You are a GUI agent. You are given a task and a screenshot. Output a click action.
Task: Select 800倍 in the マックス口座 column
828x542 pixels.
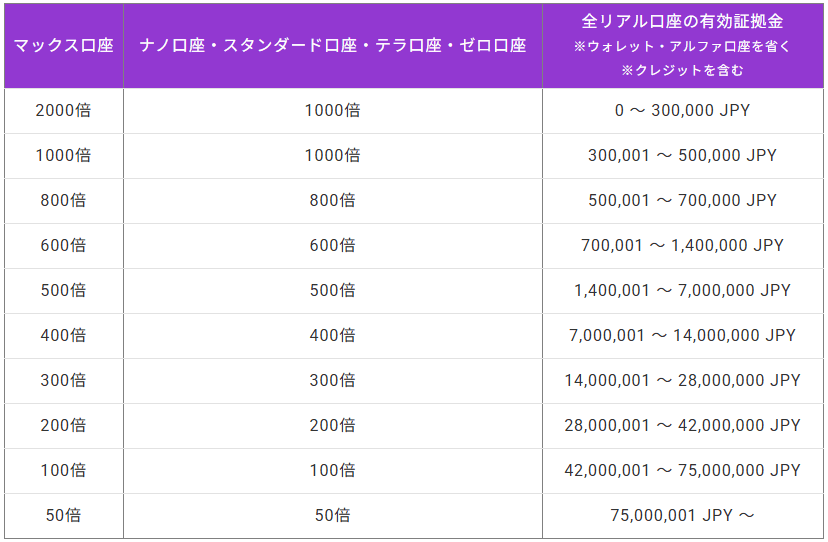point(63,200)
